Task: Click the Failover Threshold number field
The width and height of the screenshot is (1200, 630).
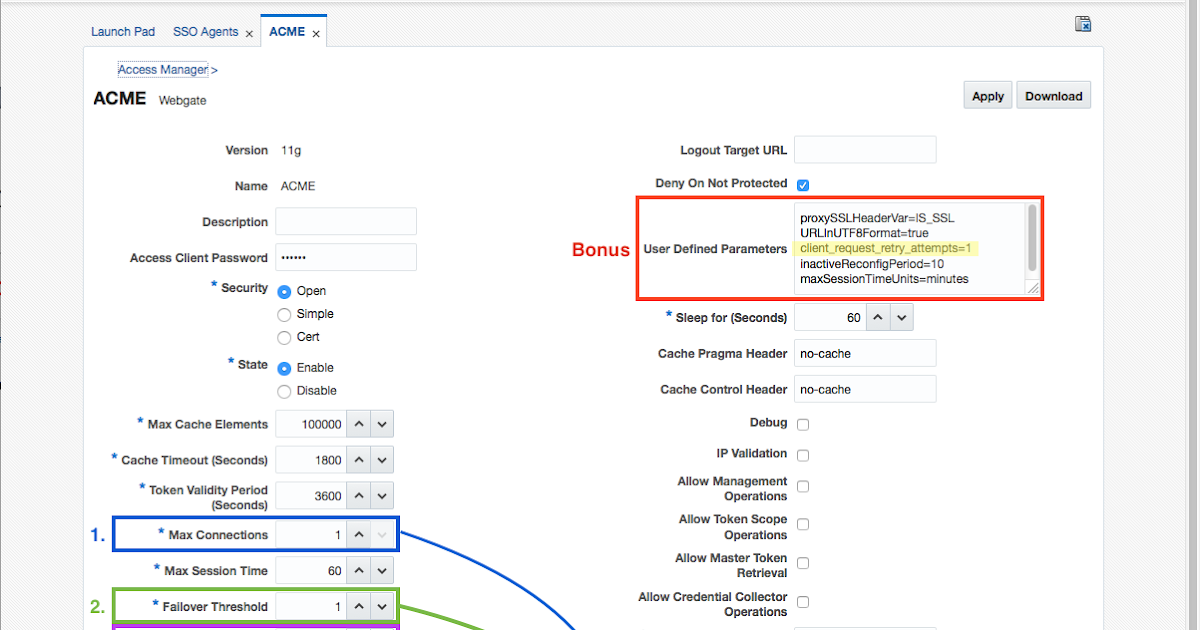Action: [311, 607]
